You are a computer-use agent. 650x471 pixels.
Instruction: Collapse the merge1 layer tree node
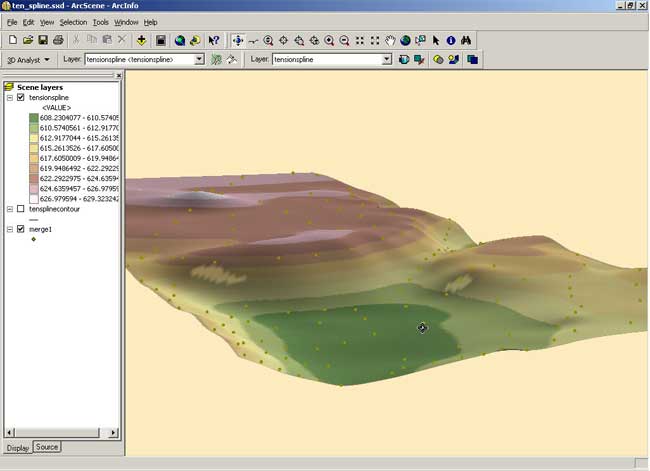coord(10,229)
